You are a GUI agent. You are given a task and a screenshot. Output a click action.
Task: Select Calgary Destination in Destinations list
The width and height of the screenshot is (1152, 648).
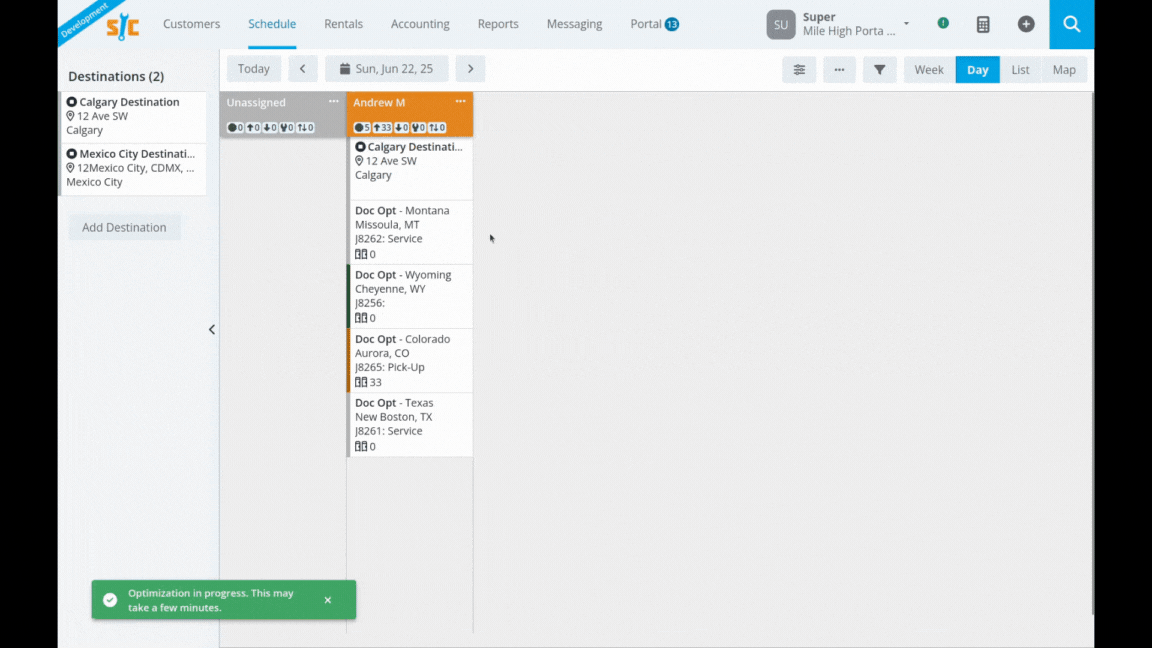[133, 116]
